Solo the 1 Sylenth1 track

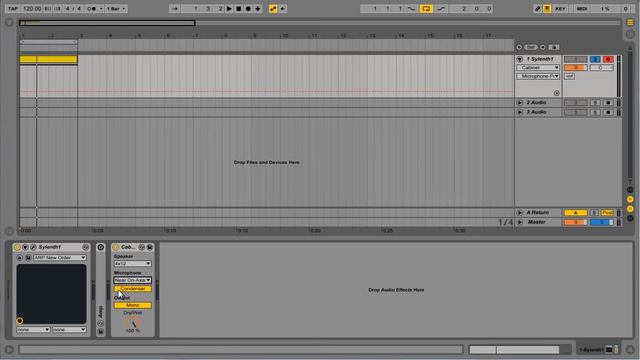coord(595,59)
